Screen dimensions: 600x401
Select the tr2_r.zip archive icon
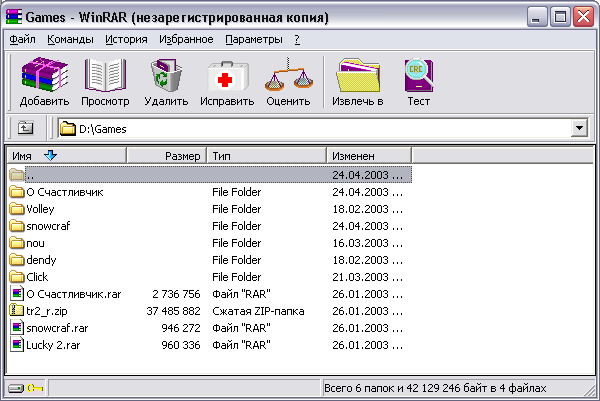click(x=17, y=311)
